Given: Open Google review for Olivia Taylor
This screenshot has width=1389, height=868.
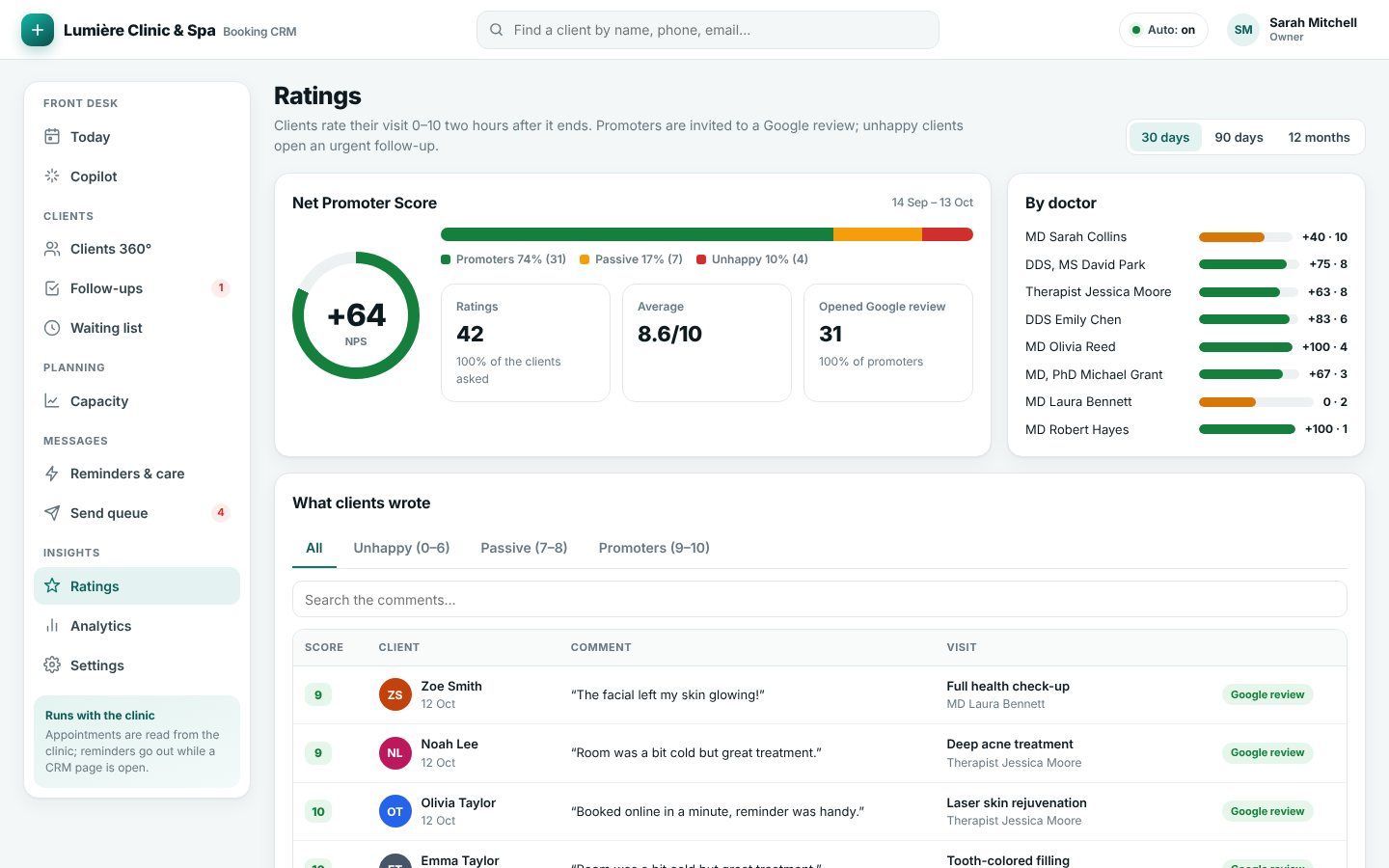Looking at the screenshot, I should (1267, 811).
